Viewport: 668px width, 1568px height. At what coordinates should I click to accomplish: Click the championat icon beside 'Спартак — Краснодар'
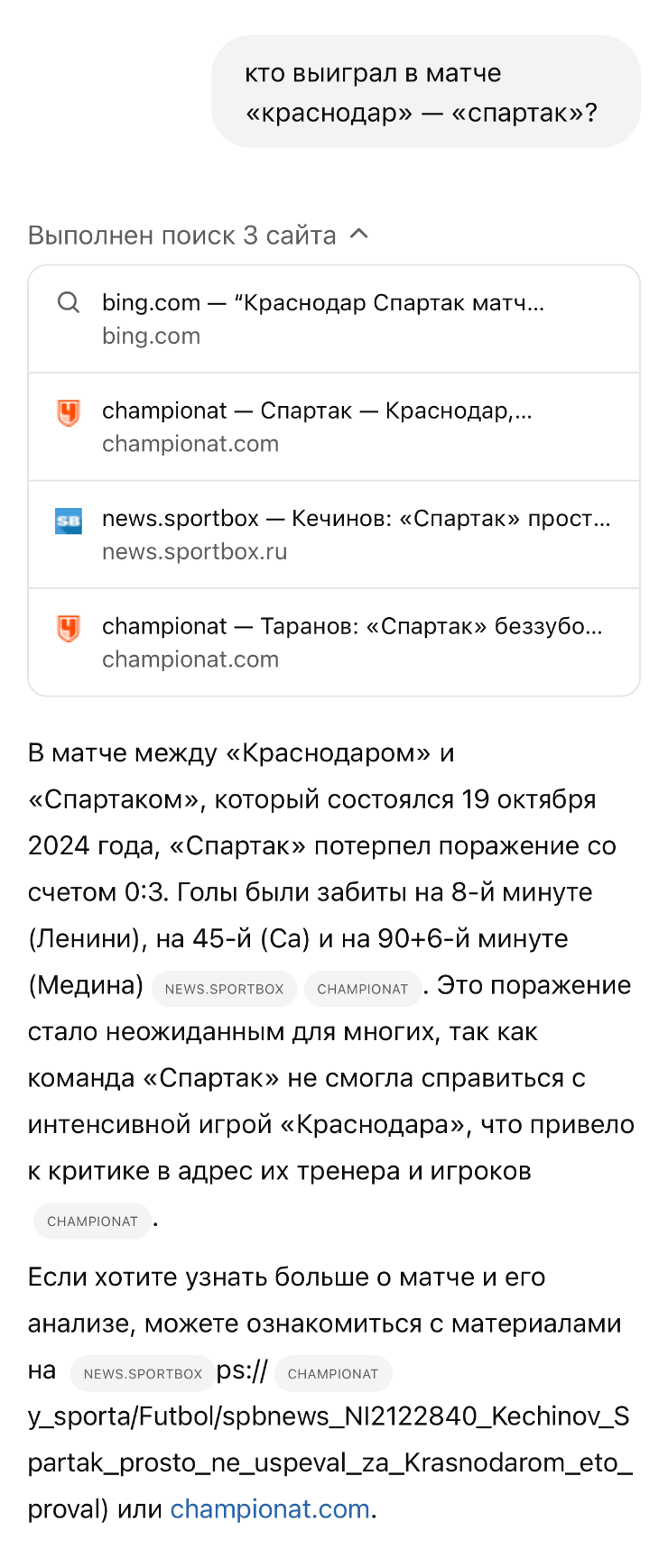pos(69,412)
